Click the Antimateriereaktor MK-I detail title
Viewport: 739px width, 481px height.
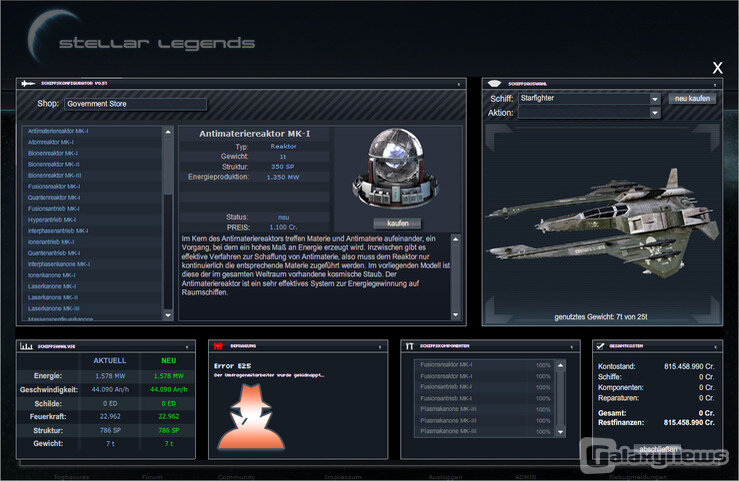[x=255, y=134]
